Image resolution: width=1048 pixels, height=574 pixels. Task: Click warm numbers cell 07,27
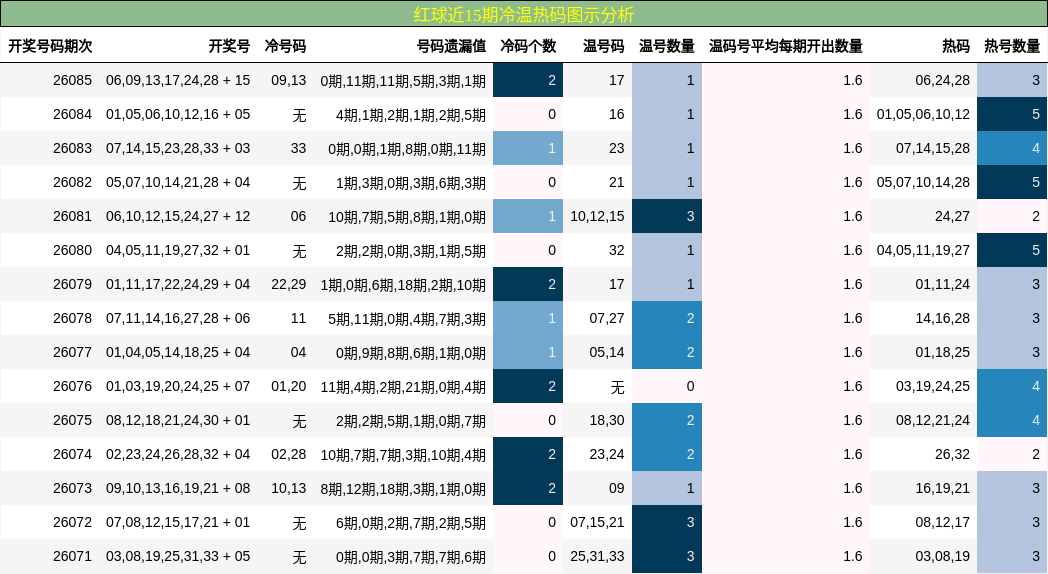click(x=607, y=318)
